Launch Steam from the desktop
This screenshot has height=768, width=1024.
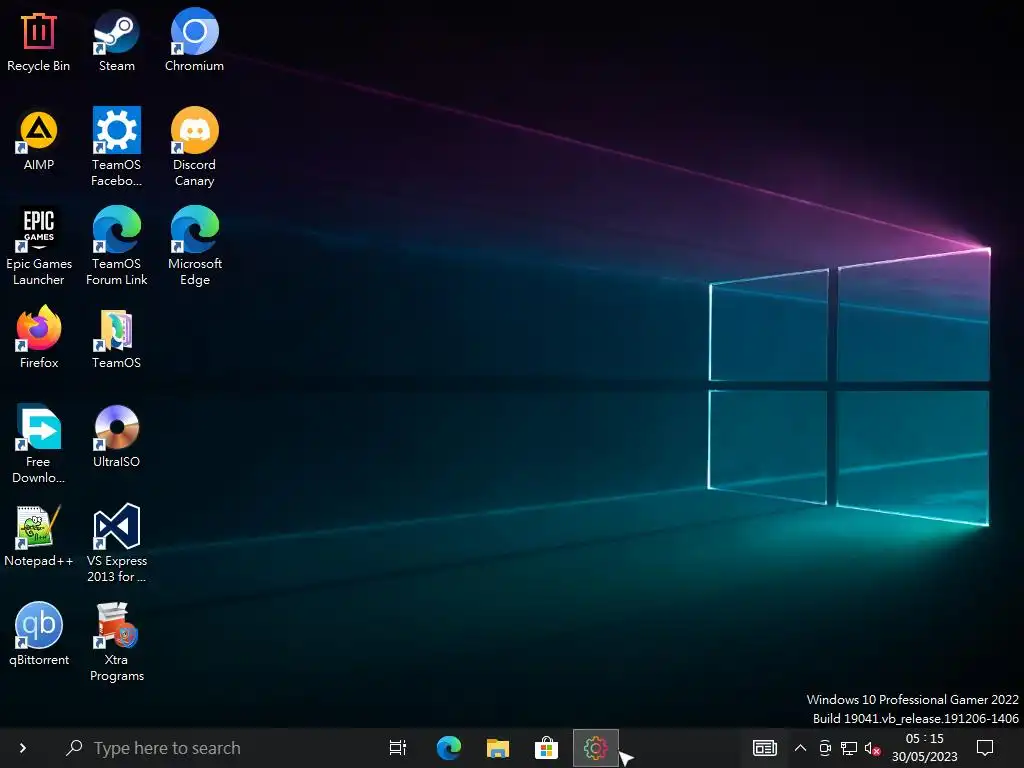pos(116,40)
